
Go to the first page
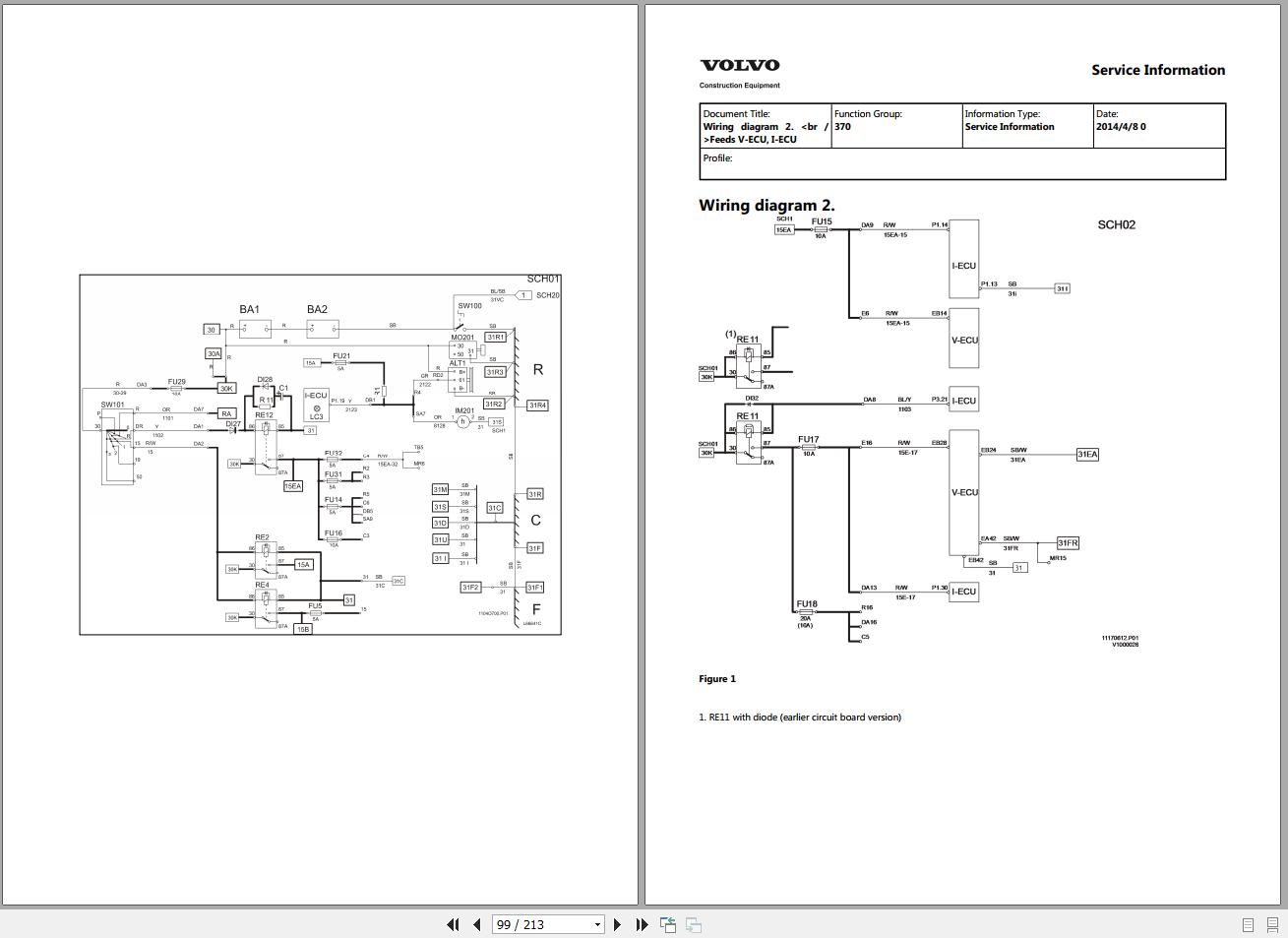(x=453, y=924)
